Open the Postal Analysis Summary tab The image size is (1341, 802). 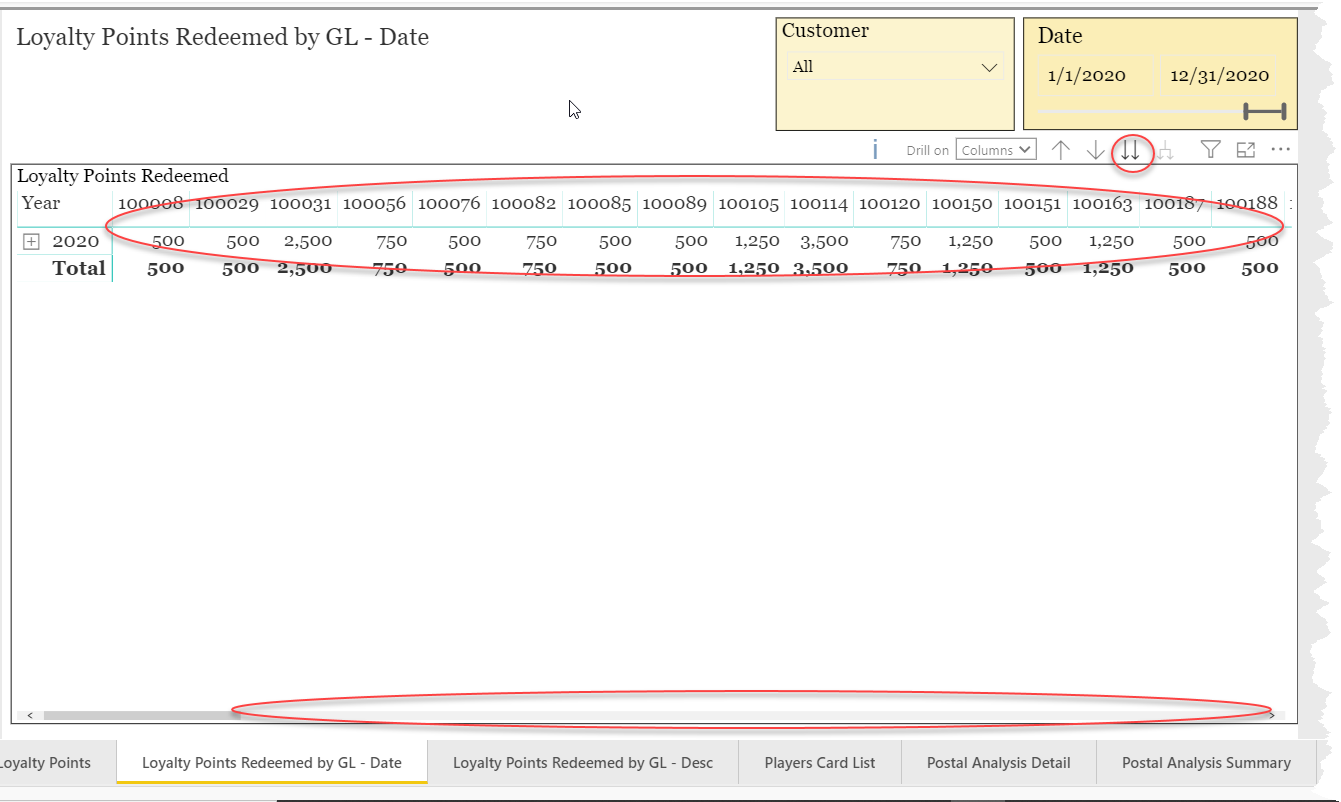pyautogui.click(x=1206, y=762)
